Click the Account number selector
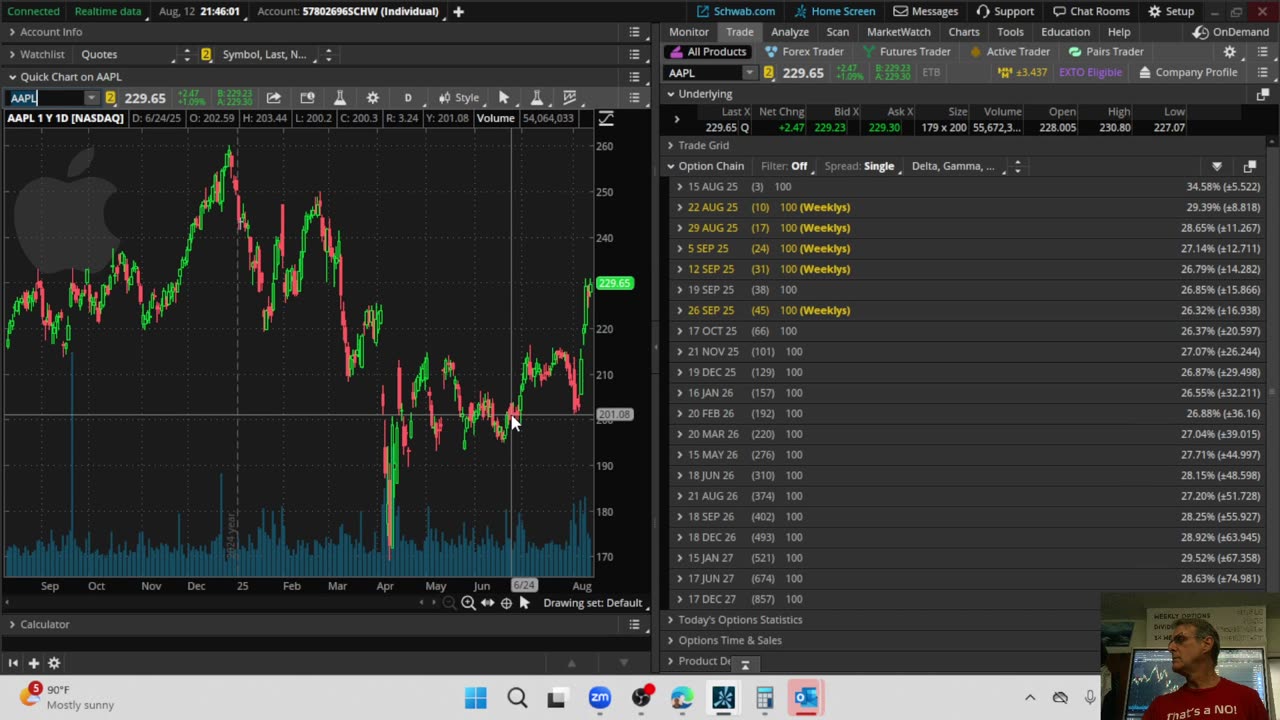 point(347,11)
